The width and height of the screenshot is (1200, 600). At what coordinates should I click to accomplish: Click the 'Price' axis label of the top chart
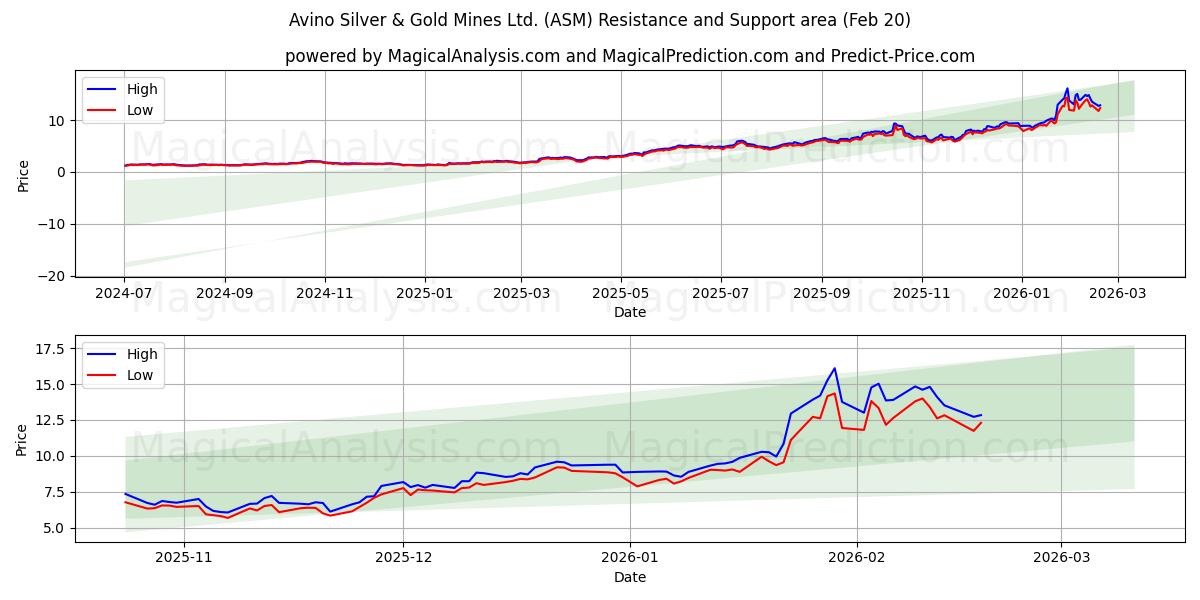coord(23,175)
